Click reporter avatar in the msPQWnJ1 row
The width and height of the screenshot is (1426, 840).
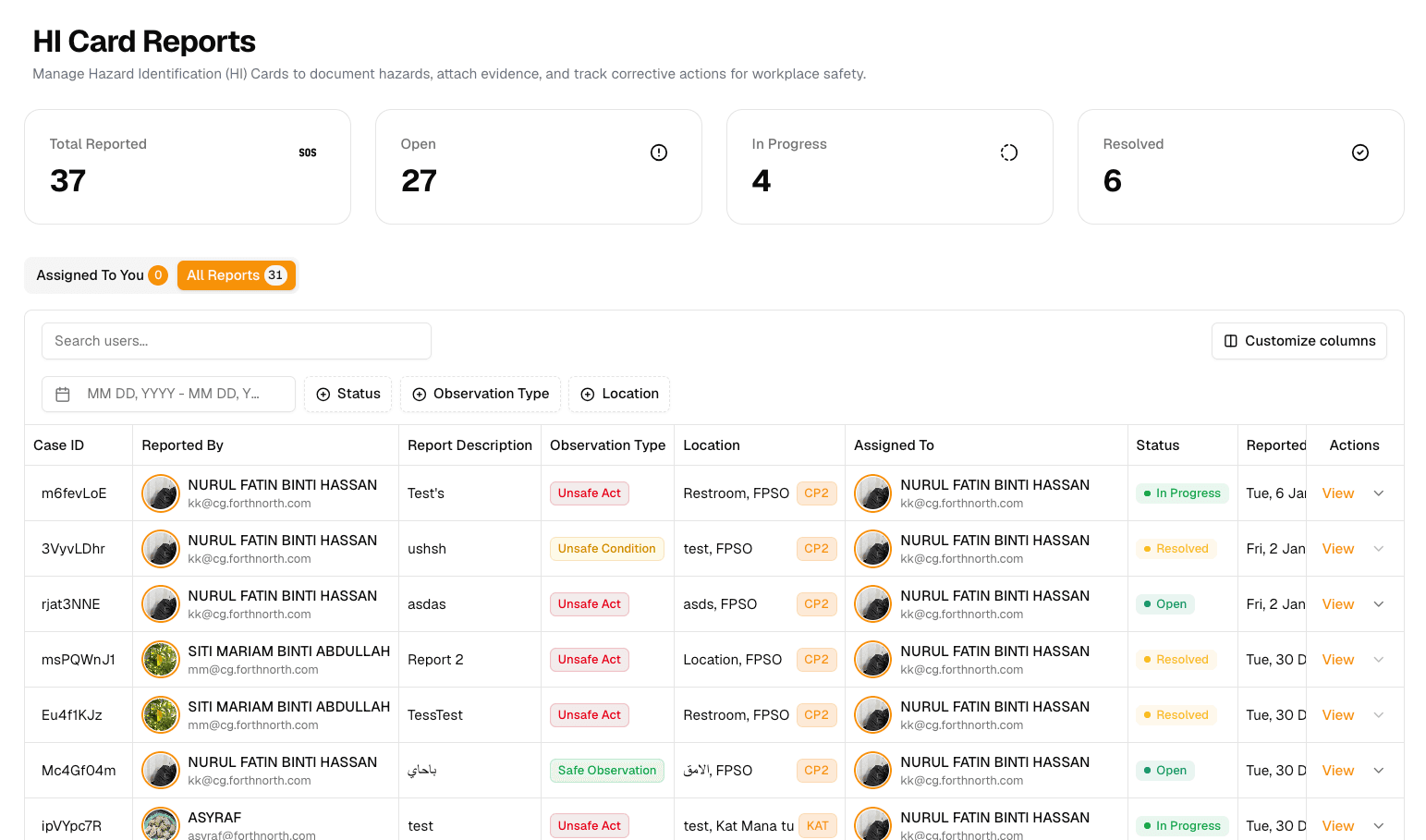point(161,660)
